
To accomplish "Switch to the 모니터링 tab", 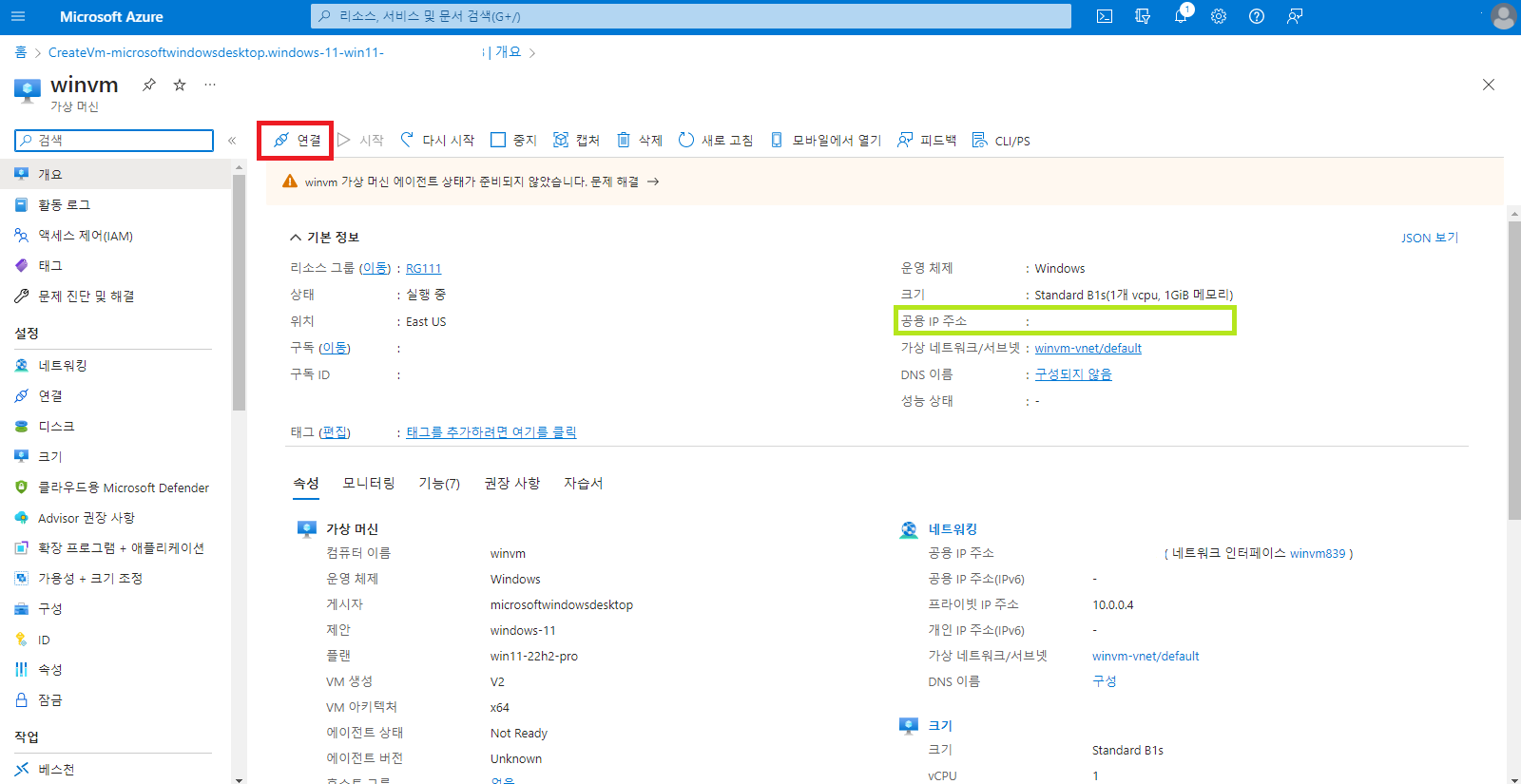I will click(x=369, y=484).
